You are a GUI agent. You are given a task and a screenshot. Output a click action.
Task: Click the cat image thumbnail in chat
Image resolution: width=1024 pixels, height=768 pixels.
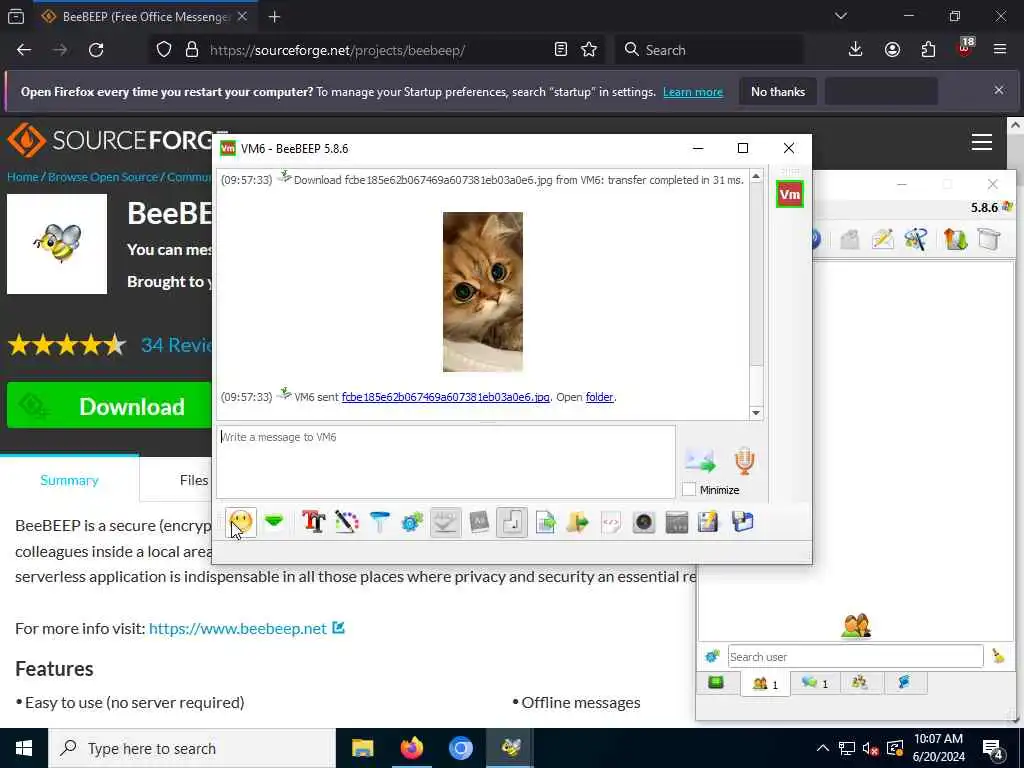click(483, 292)
